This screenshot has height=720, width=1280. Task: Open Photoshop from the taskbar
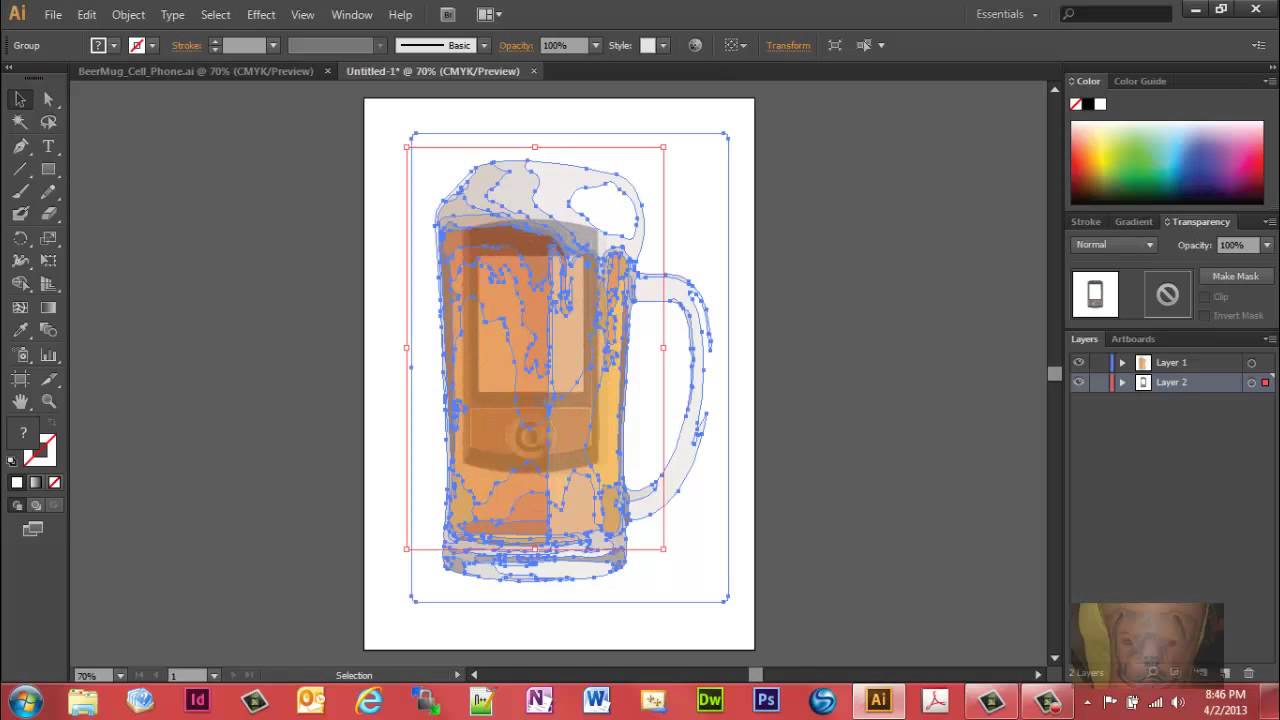[x=766, y=700]
